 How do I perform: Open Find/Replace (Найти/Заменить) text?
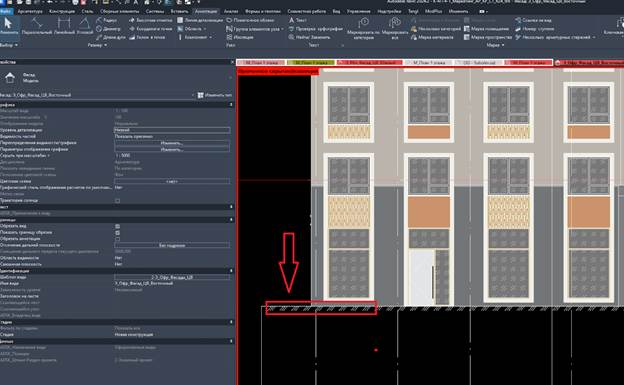pyautogui.click(x=309, y=37)
